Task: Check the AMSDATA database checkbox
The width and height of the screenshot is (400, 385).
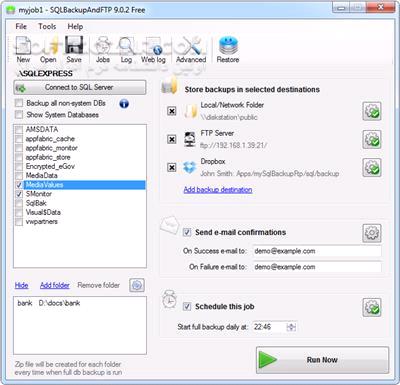Action: [x=19, y=129]
